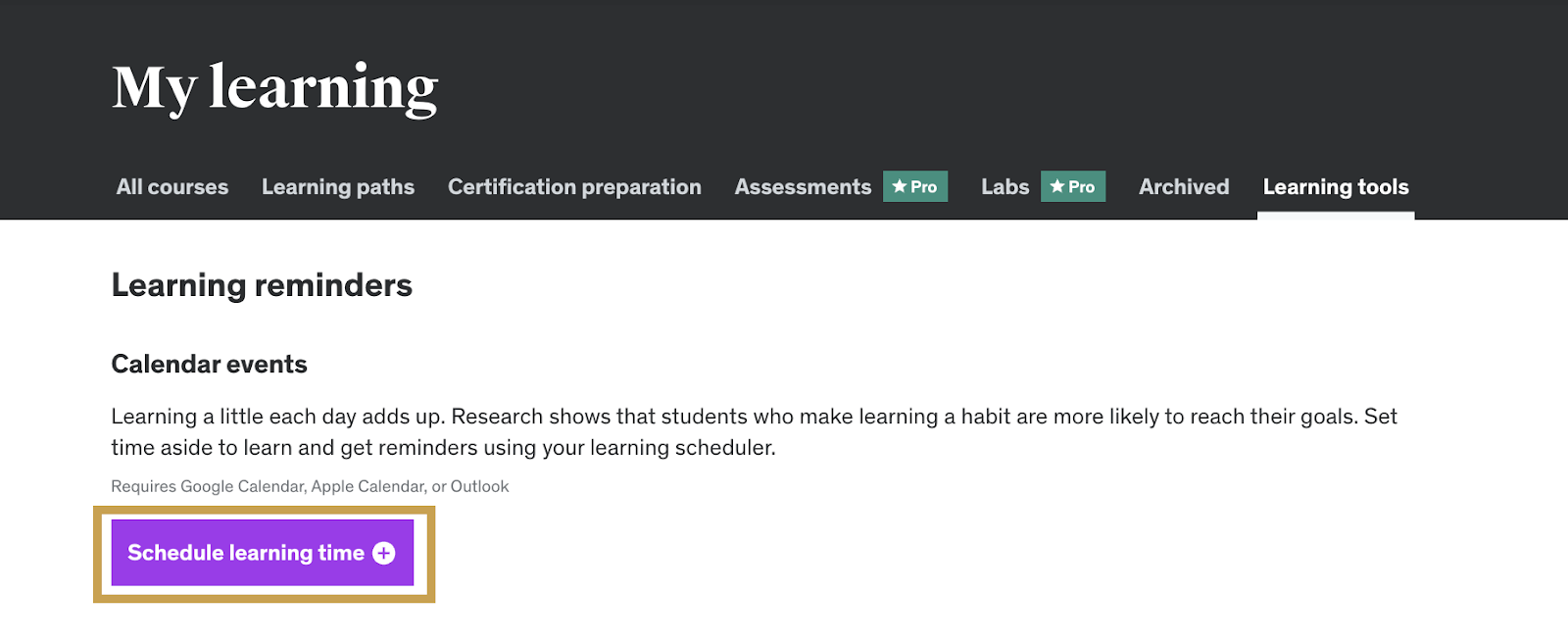Click the words Apple Calendar in the requirements note
The width and height of the screenshot is (1568, 642).
coord(367,486)
